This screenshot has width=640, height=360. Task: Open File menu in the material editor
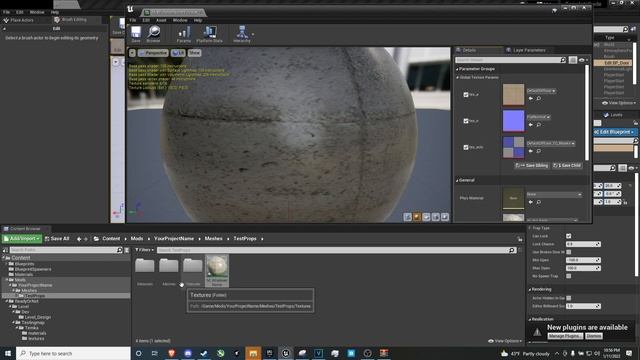click(133, 20)
